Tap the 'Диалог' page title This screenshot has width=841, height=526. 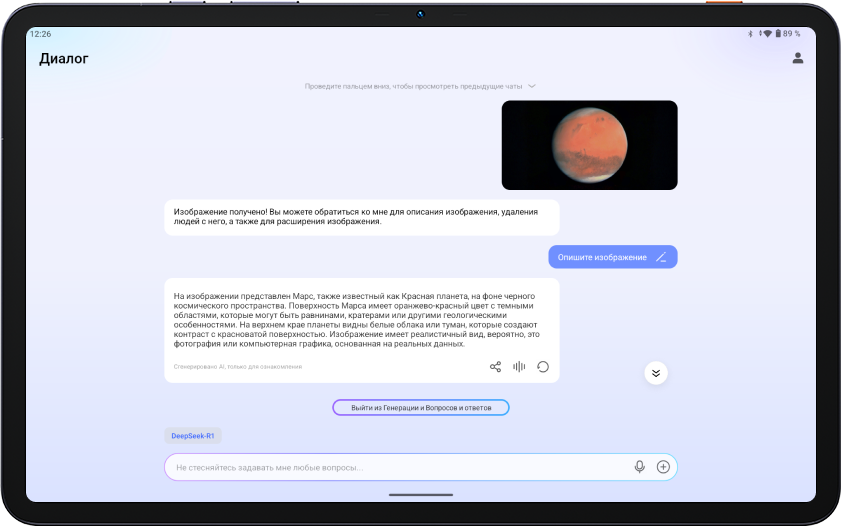[x=64, y=59]
